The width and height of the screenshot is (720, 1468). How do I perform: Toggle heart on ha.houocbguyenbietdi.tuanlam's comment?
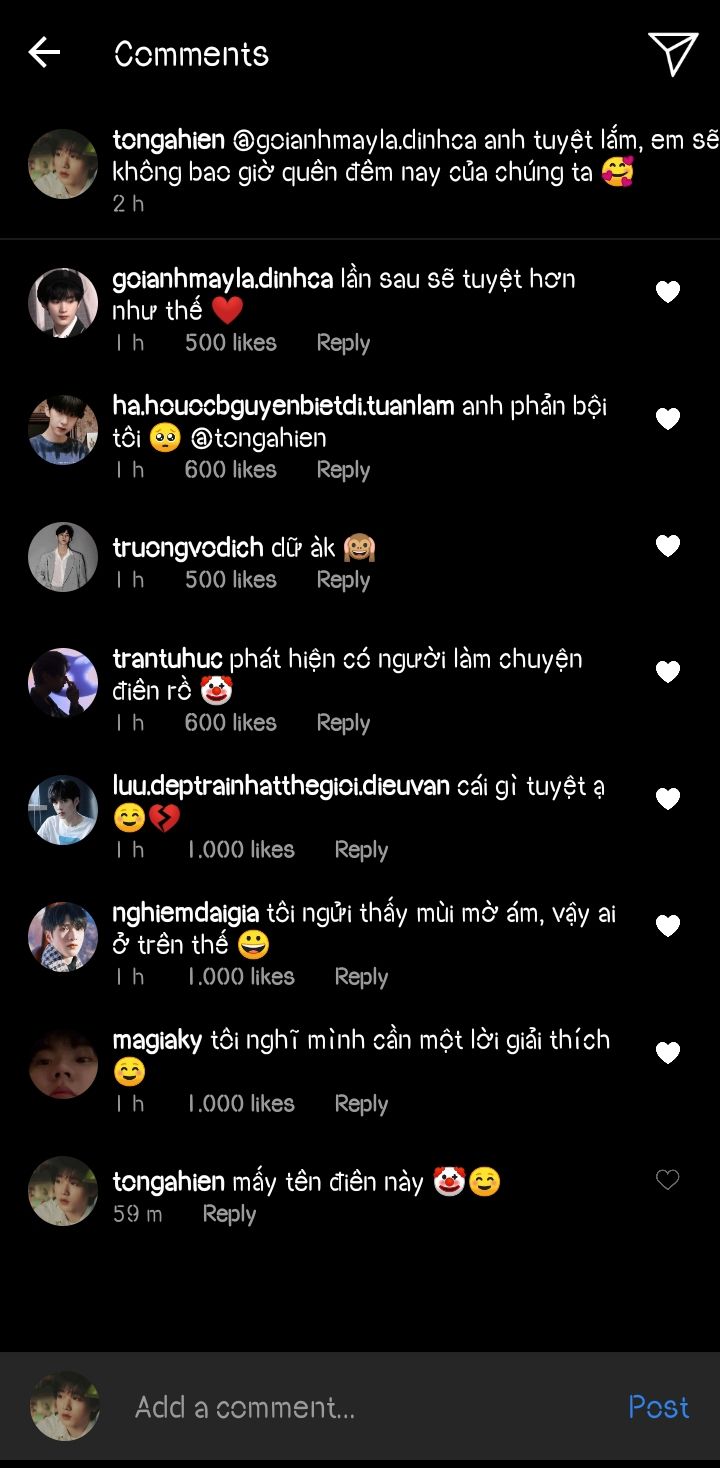tap(667, 419)
